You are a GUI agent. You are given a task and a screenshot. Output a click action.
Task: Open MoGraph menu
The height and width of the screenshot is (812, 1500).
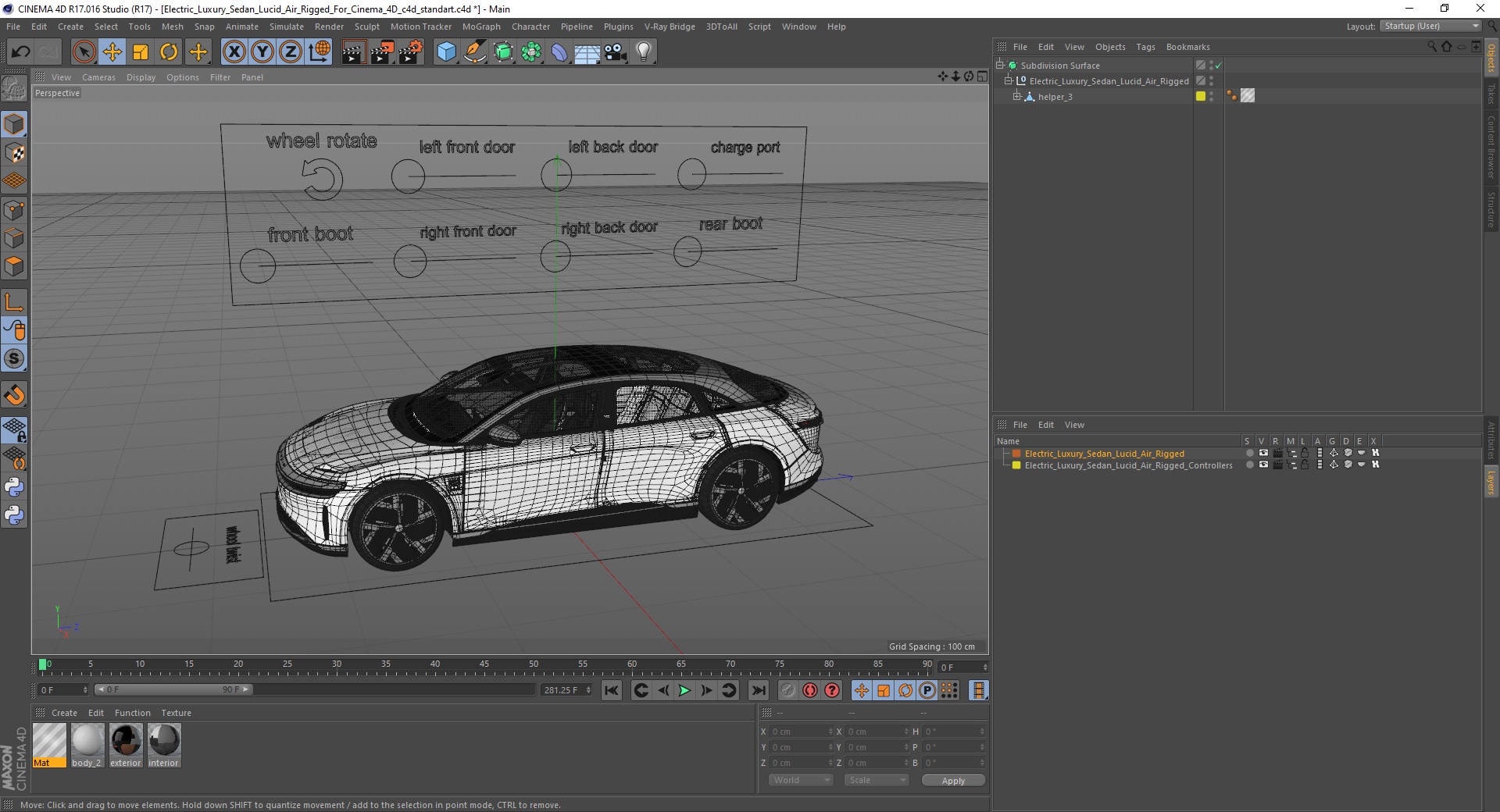tap(481, 27)
